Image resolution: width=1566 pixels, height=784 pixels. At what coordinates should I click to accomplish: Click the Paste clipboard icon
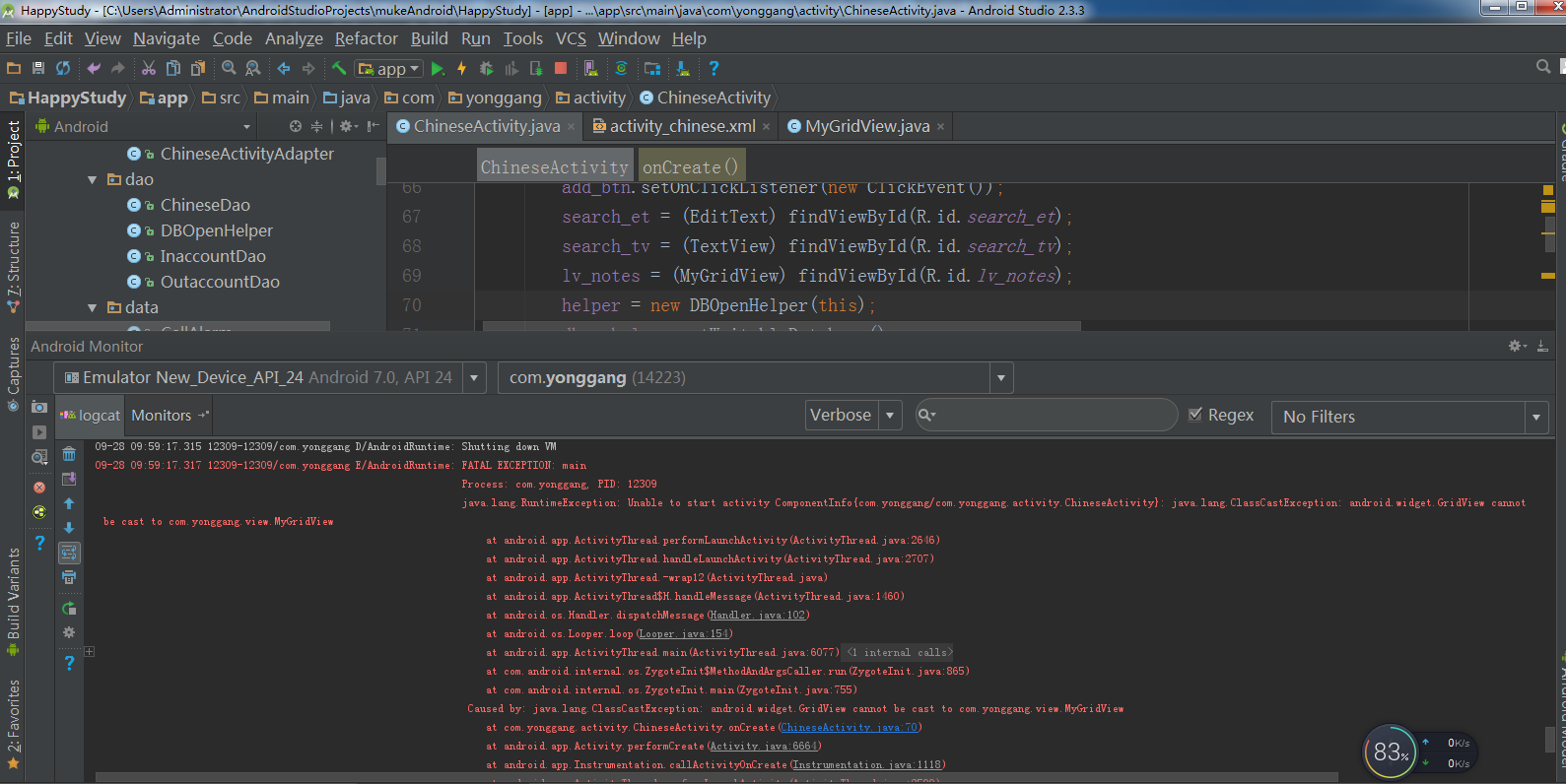click(x=198, y=68)
